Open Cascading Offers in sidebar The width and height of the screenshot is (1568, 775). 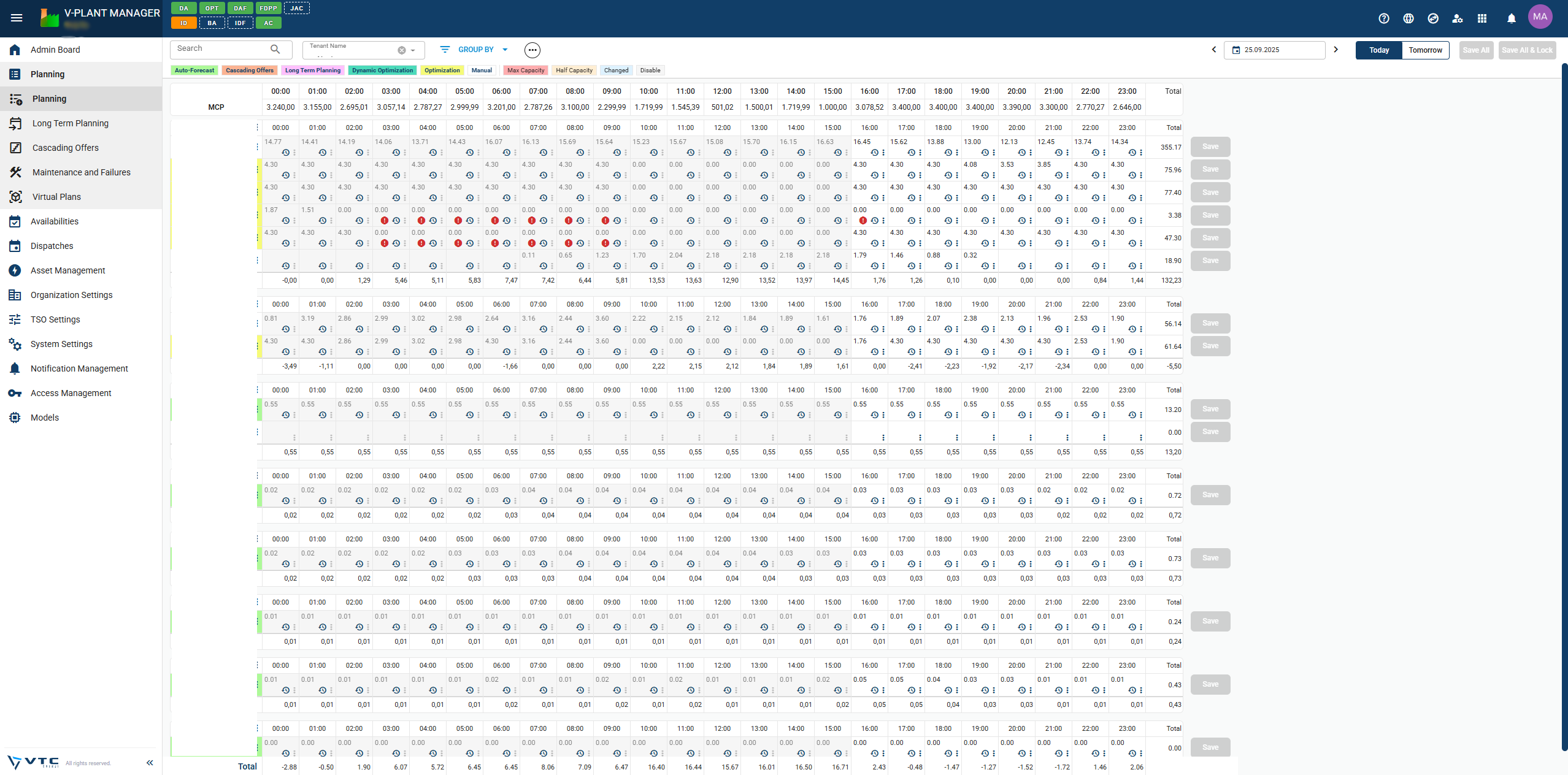(65, 148)
